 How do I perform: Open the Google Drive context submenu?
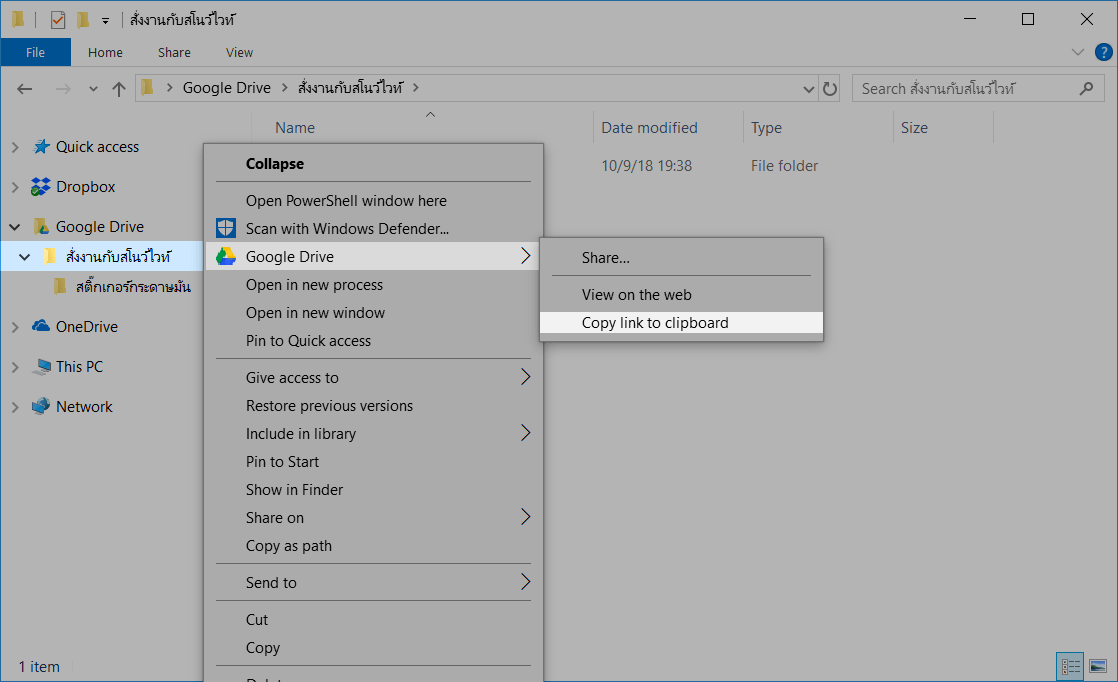pyautogui.click(x=373, y=257)
